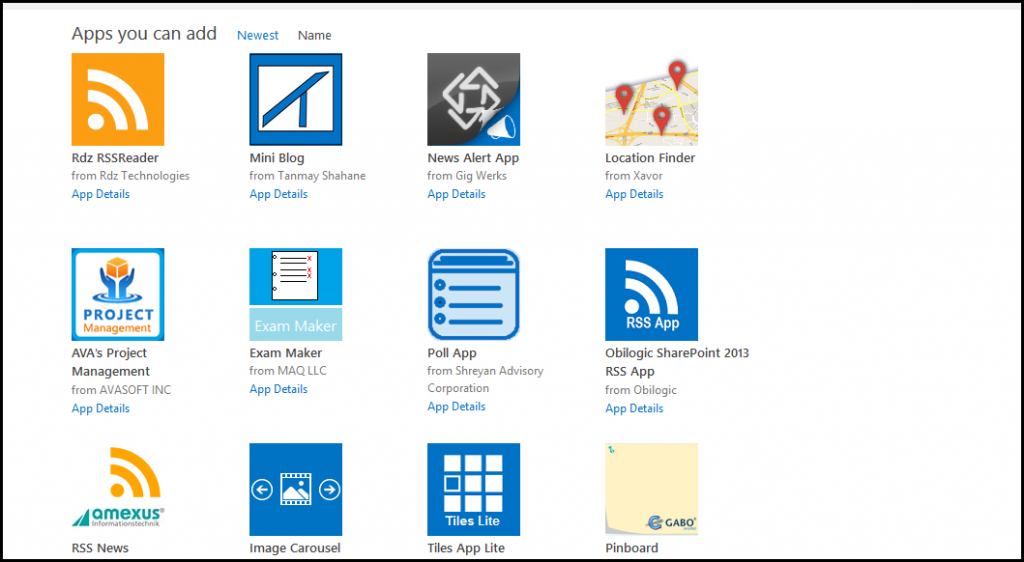Open the Rdz RSSReader orange RSS icon
The height and width of the screenshot is (562, 1024).
click(x=118, y=99)
